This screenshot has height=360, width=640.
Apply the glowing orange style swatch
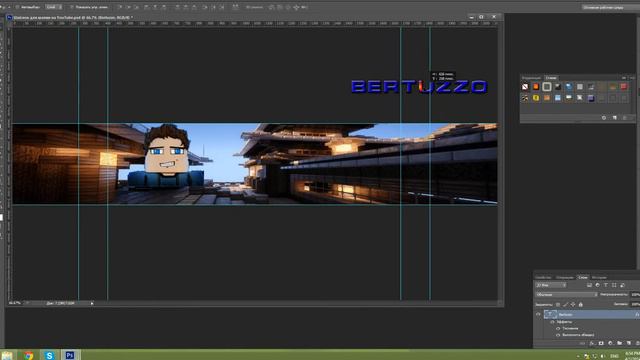536,87
